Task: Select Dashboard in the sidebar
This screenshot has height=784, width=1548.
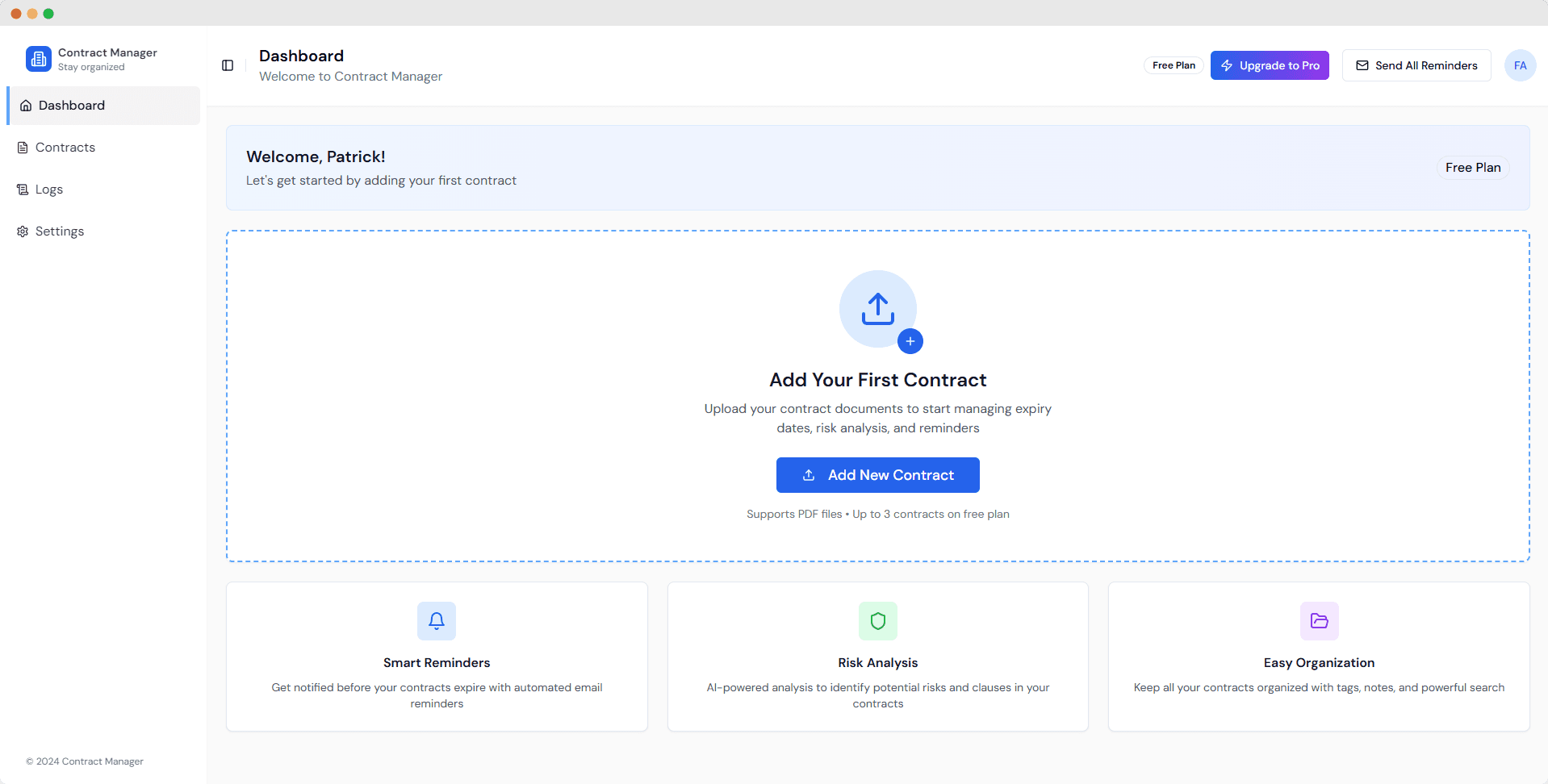Action: tap(71, 105)
